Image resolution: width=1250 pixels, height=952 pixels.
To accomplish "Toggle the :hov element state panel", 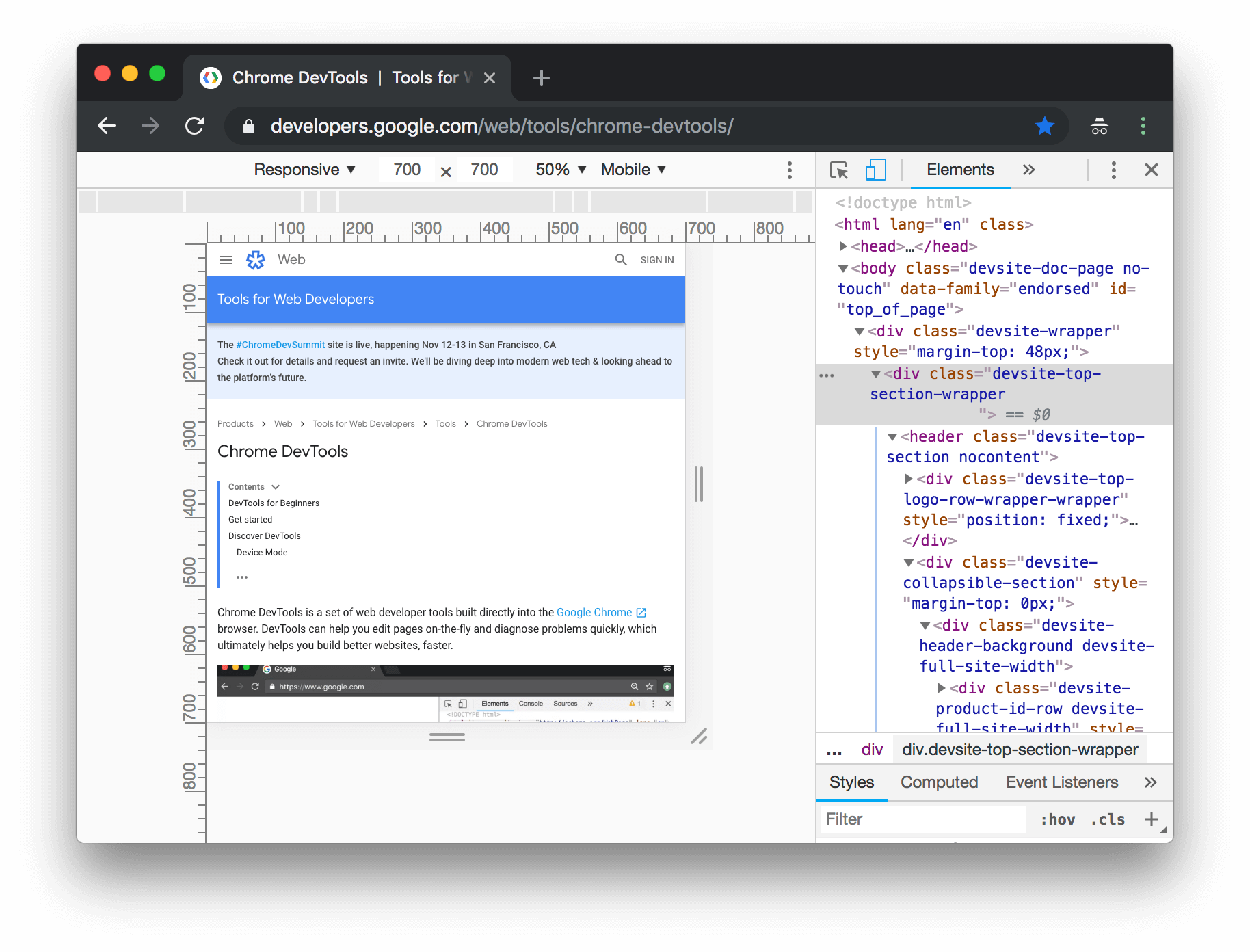I will tap(1057, 819).
